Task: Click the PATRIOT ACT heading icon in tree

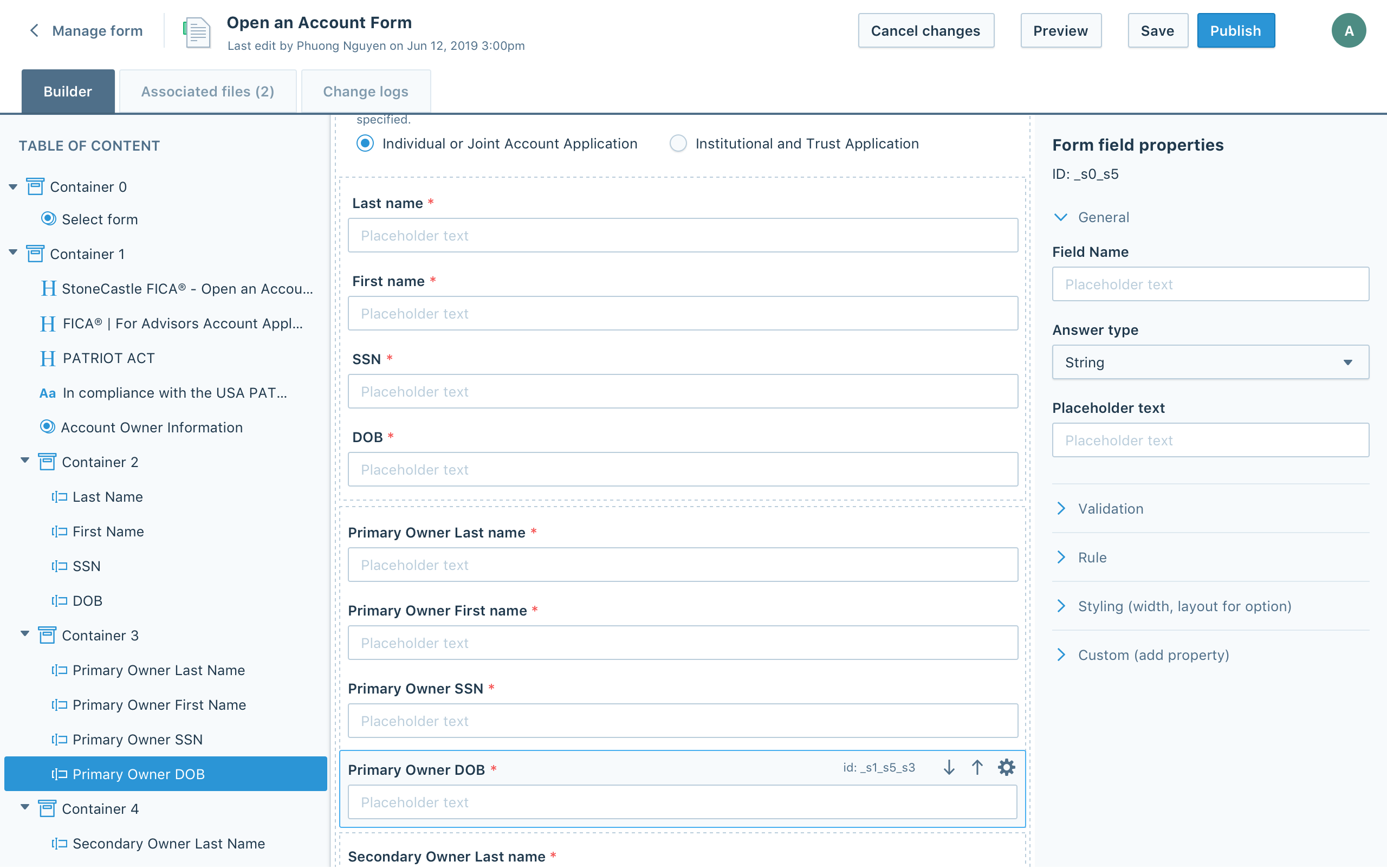Action: [x=48, y=358]
